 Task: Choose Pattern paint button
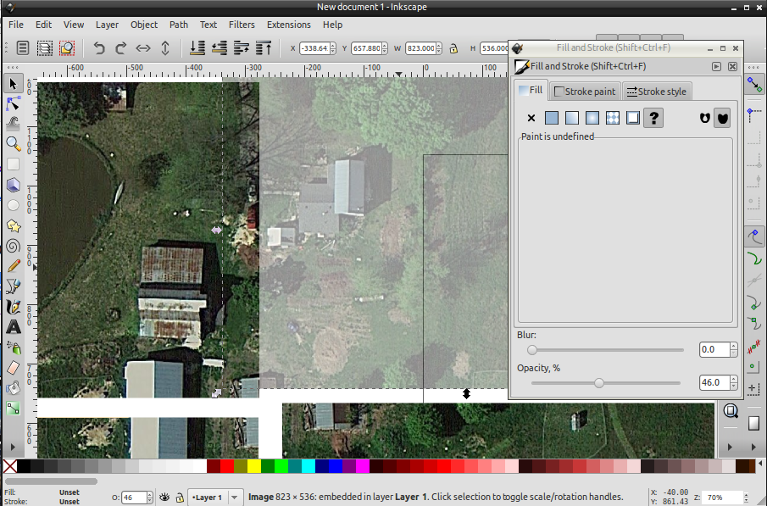612,118
